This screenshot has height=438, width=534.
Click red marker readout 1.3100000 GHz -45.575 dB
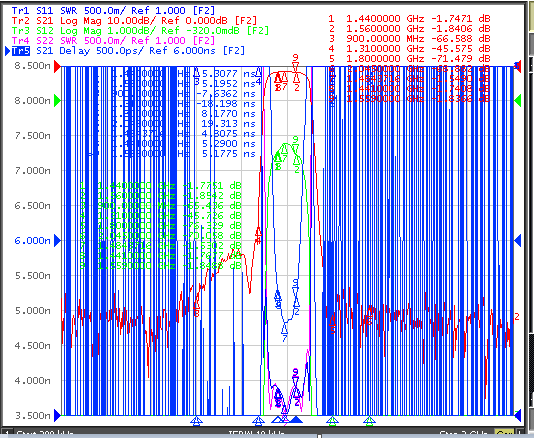coord(410,49)
